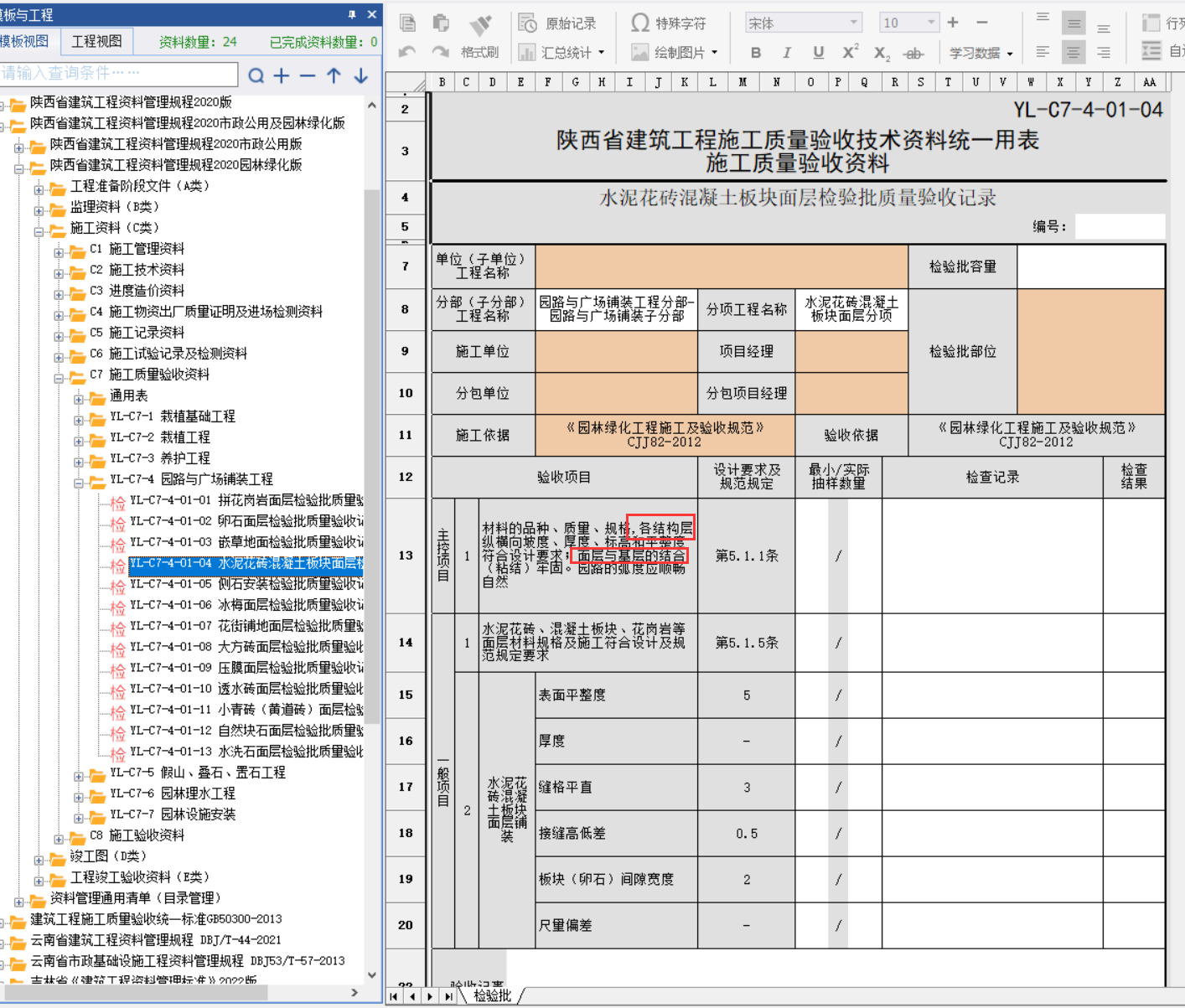Open the font size 10 dropdown
The image size is (1185, 1008).
pos(931,23)
